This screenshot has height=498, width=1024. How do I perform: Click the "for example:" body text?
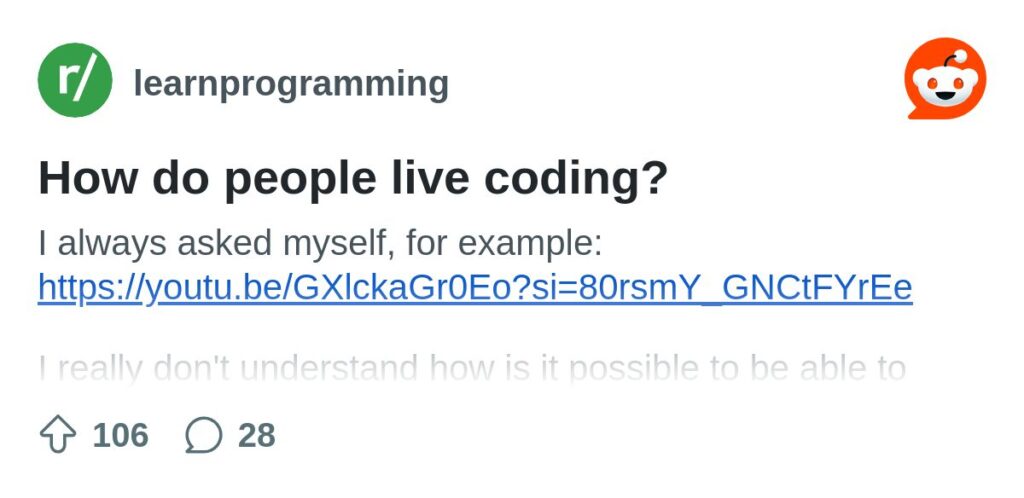504,245
